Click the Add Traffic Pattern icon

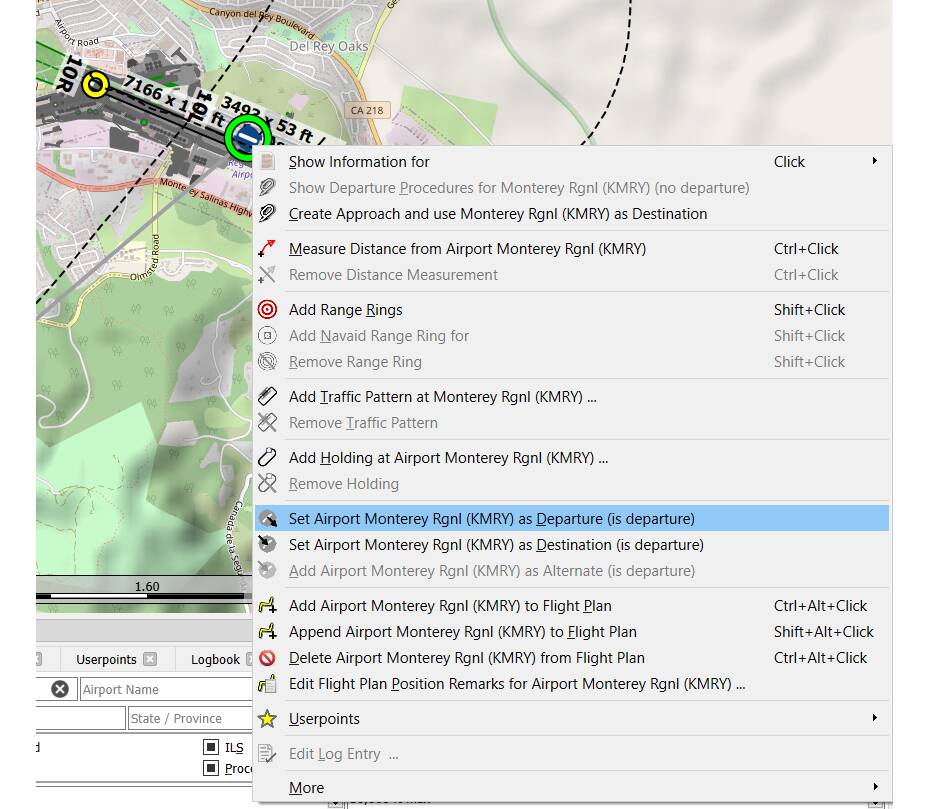tap(267, 396)
